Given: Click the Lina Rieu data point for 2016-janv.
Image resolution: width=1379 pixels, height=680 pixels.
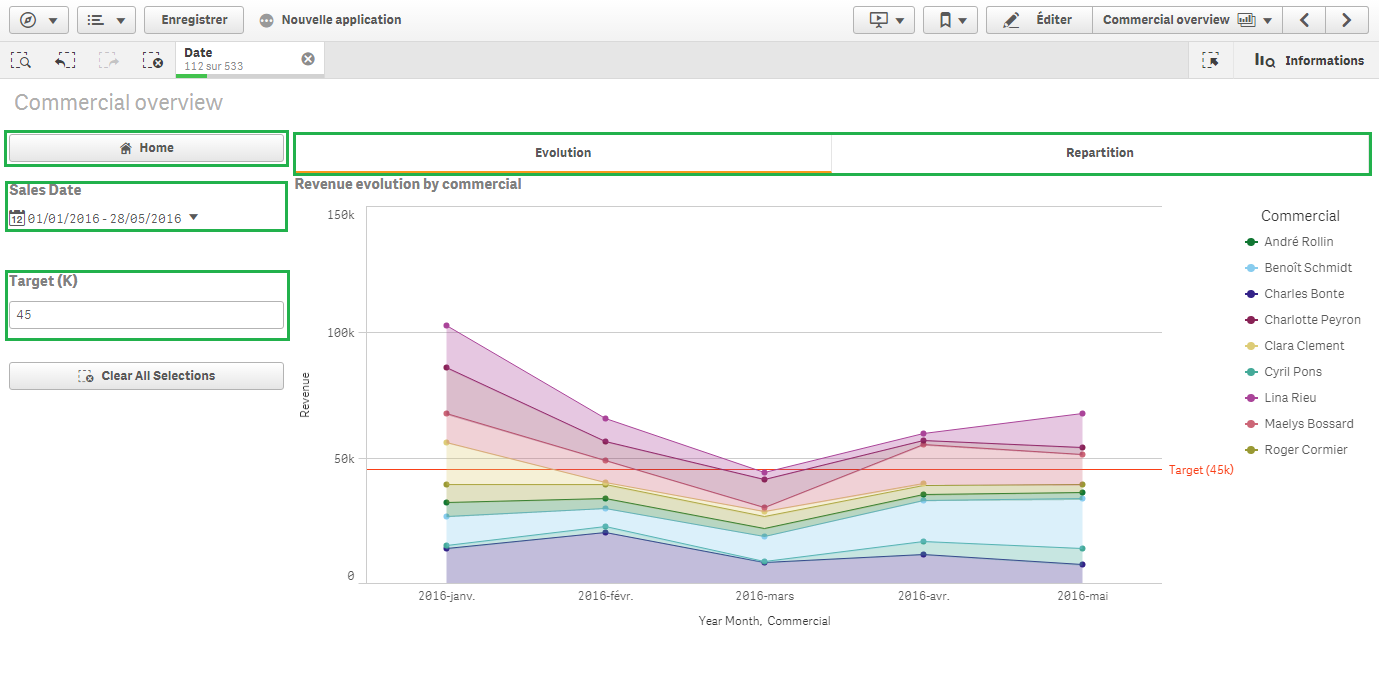Looking at the screenshot, I should point(446,326).
